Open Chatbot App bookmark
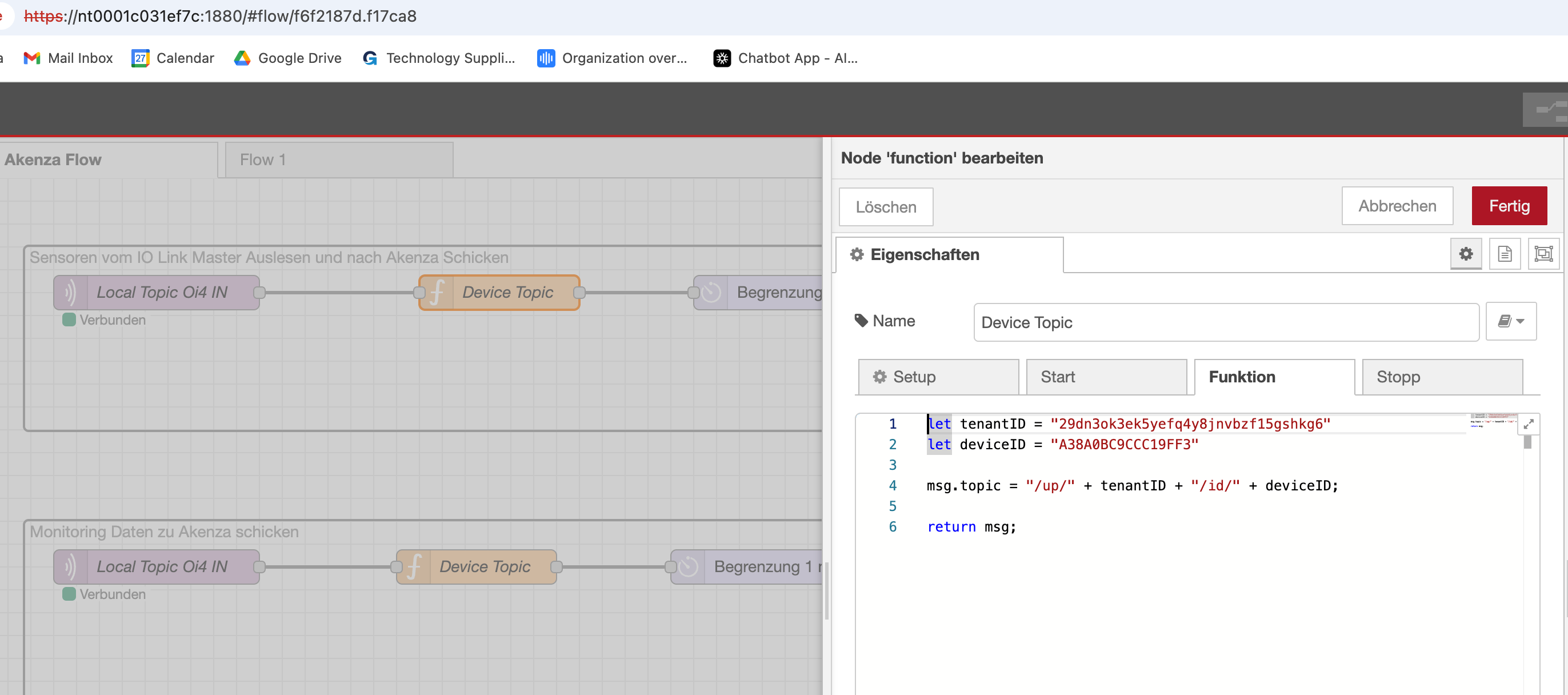Screen dimensions: 1568x695 coord(785,58)
